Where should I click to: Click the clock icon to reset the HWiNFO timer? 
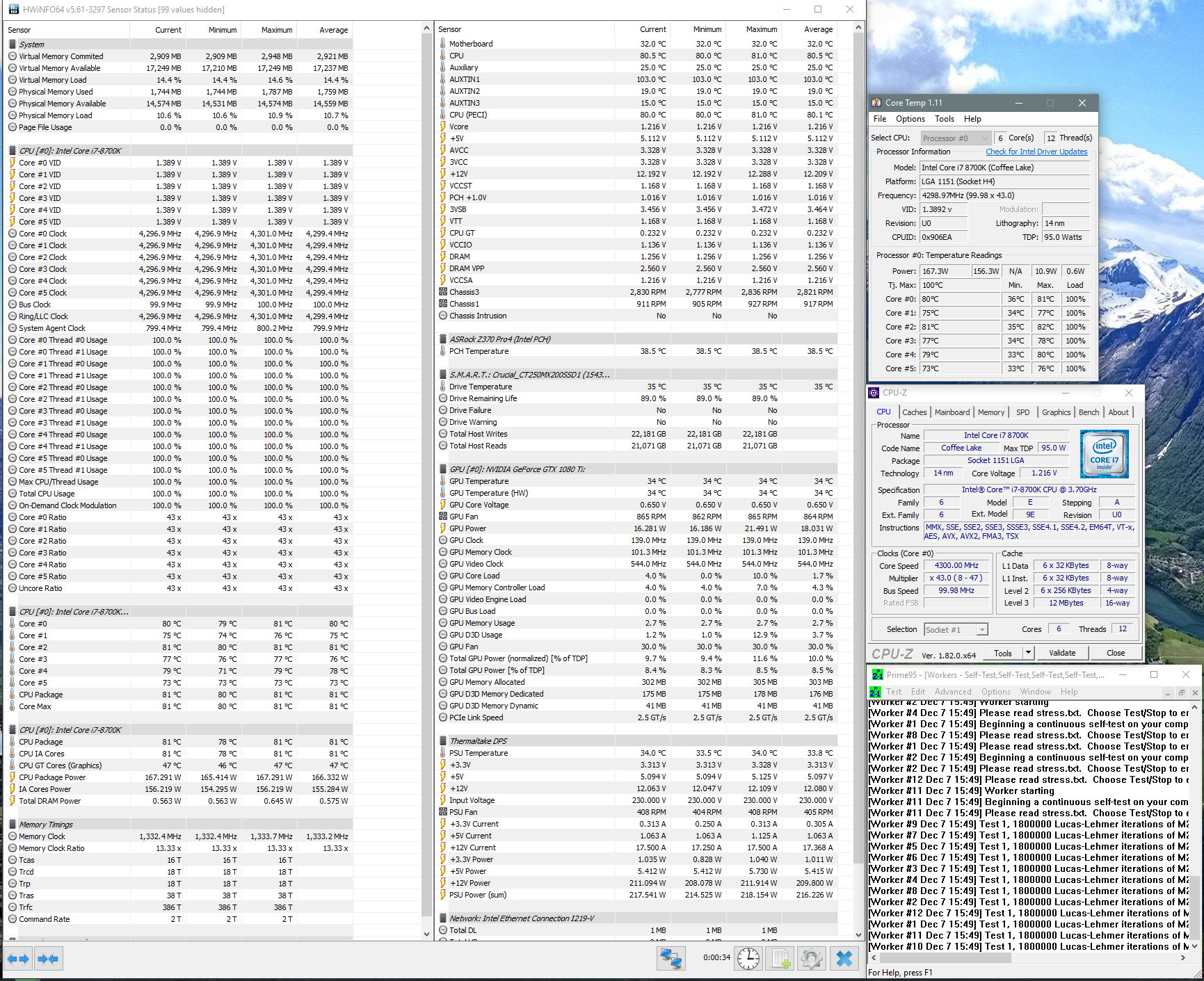point(748,958)
